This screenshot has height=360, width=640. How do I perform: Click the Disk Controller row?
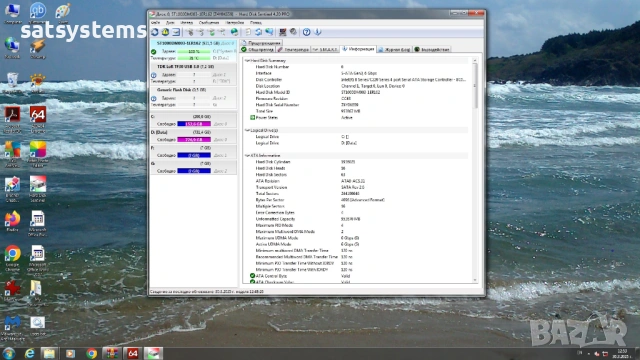(x=357, y=80)
